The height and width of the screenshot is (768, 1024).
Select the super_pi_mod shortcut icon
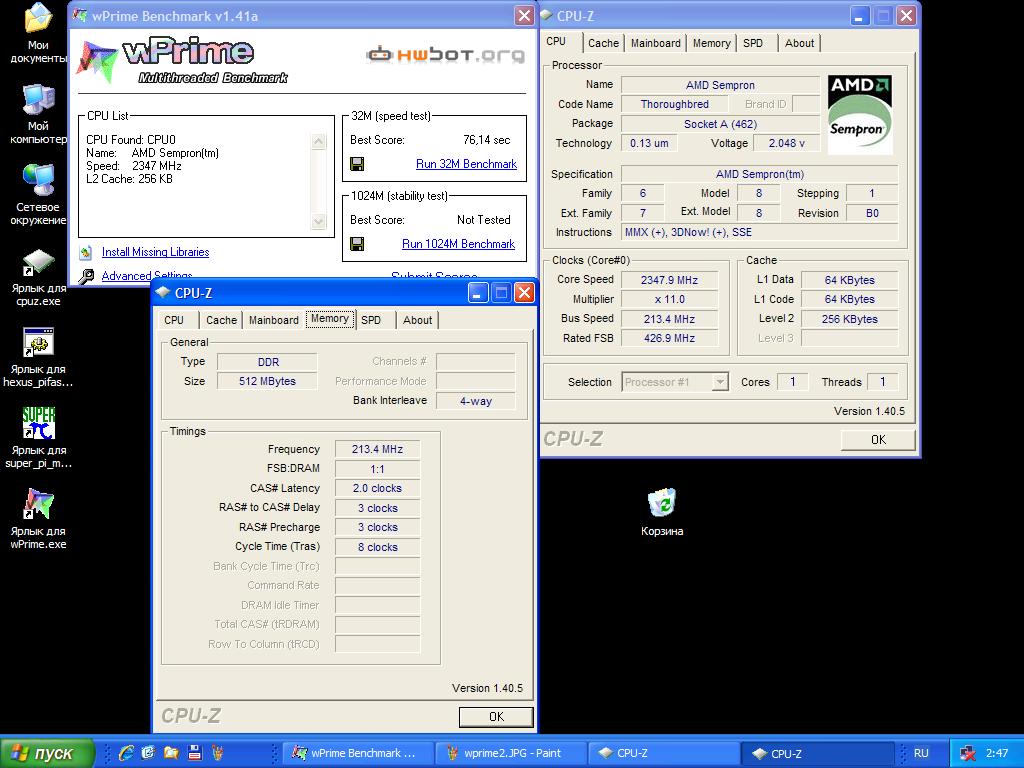click(x=38, y=423)
